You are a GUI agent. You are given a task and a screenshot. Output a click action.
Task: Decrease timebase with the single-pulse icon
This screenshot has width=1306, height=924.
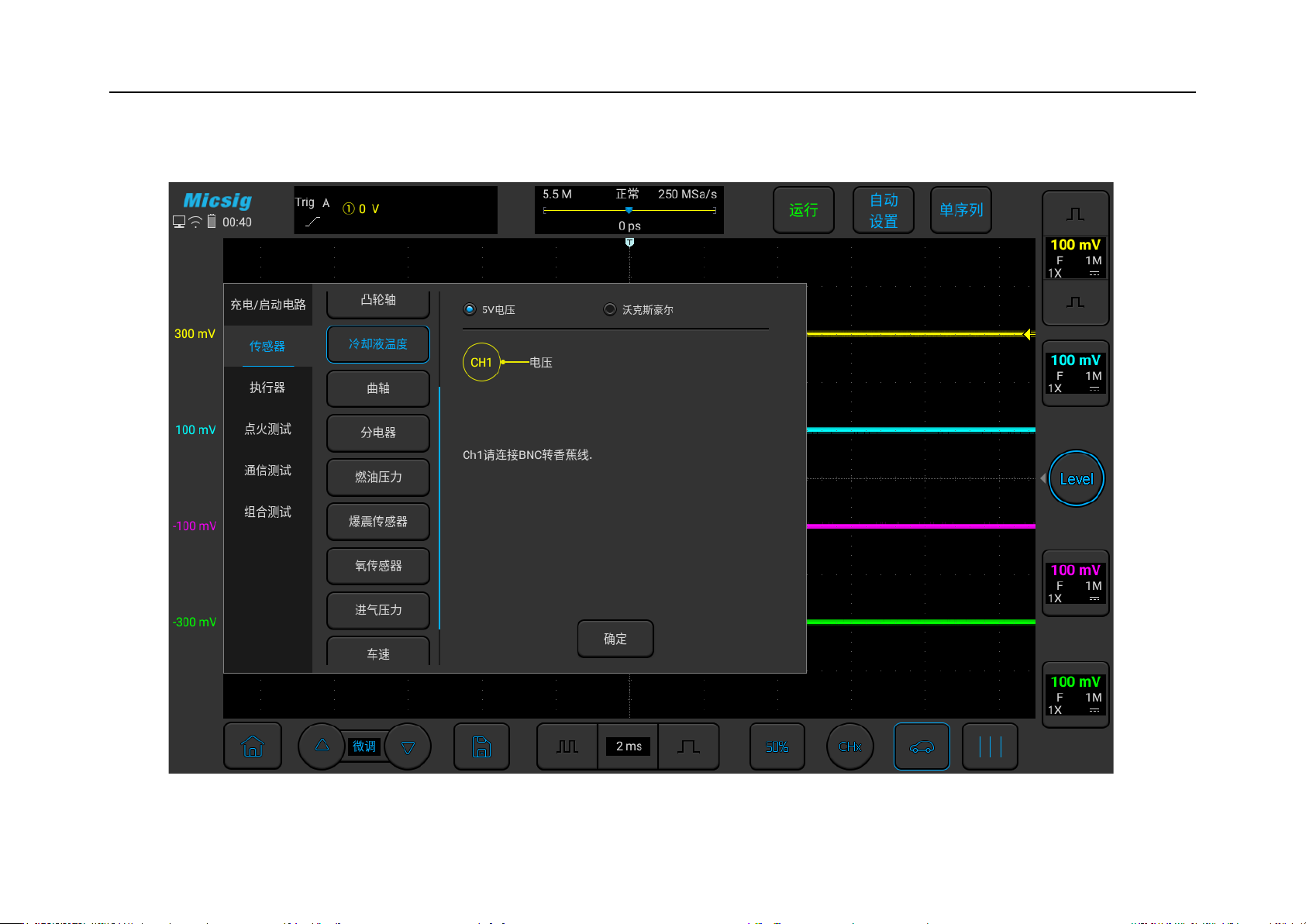click(688, 746)
